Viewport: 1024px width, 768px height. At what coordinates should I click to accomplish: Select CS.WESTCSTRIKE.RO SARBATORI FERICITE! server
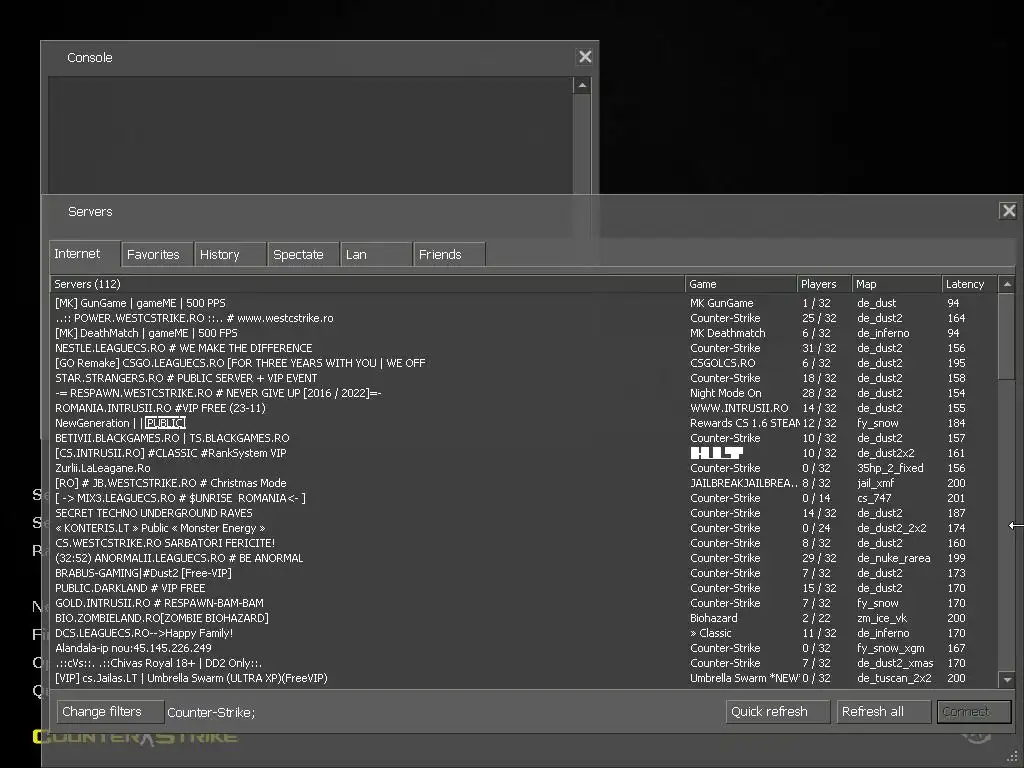[x=524, y=543]
